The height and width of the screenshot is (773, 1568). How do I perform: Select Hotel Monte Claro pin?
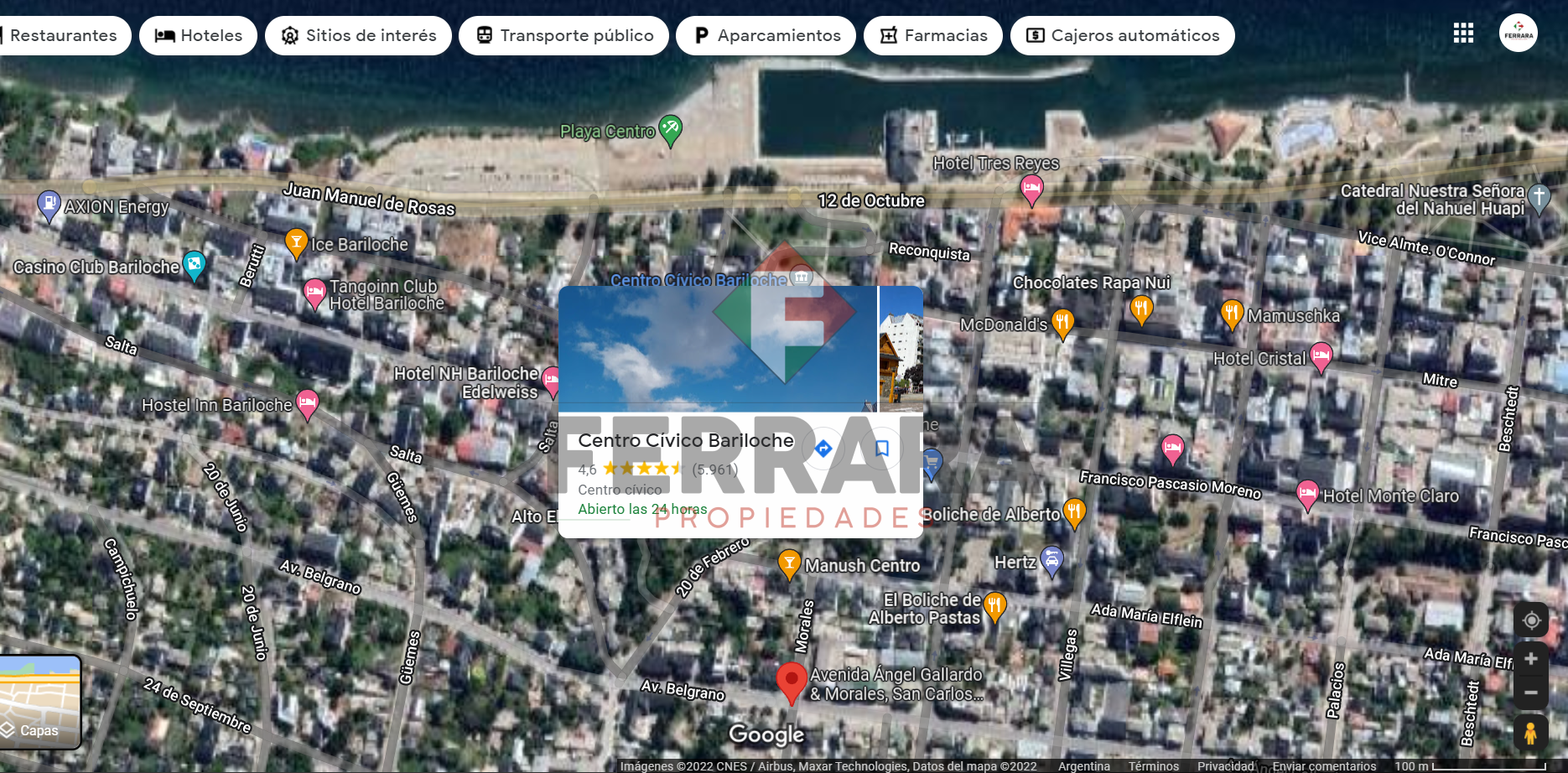point(1308,495)
